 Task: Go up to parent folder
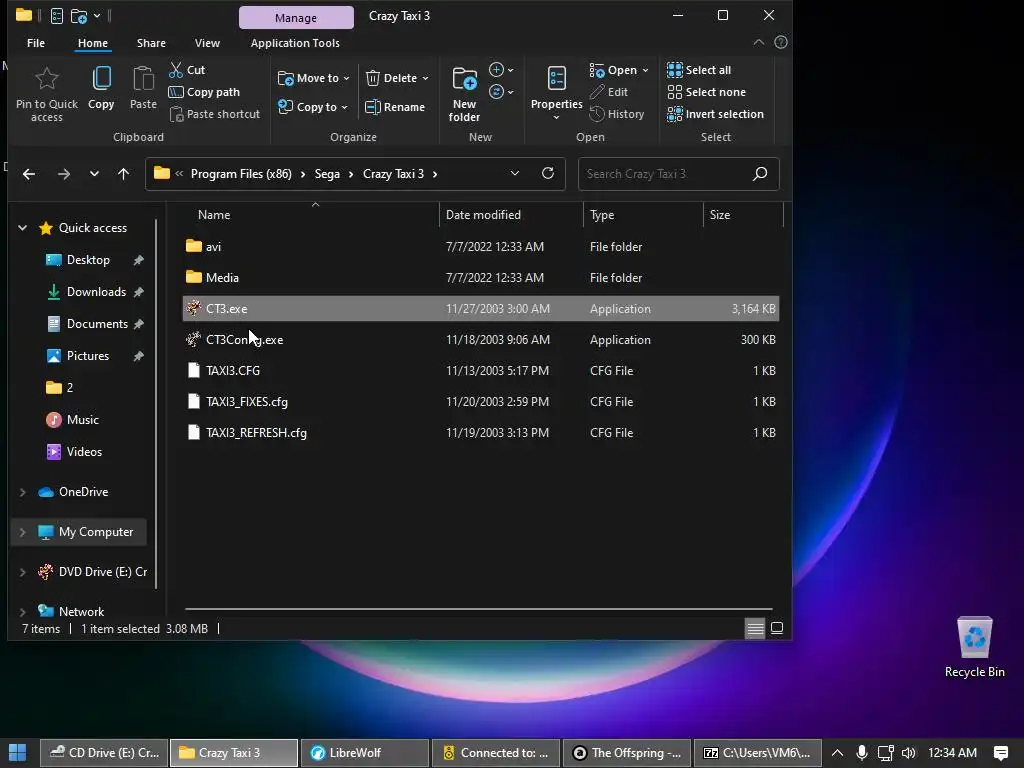tap(123, 174)
